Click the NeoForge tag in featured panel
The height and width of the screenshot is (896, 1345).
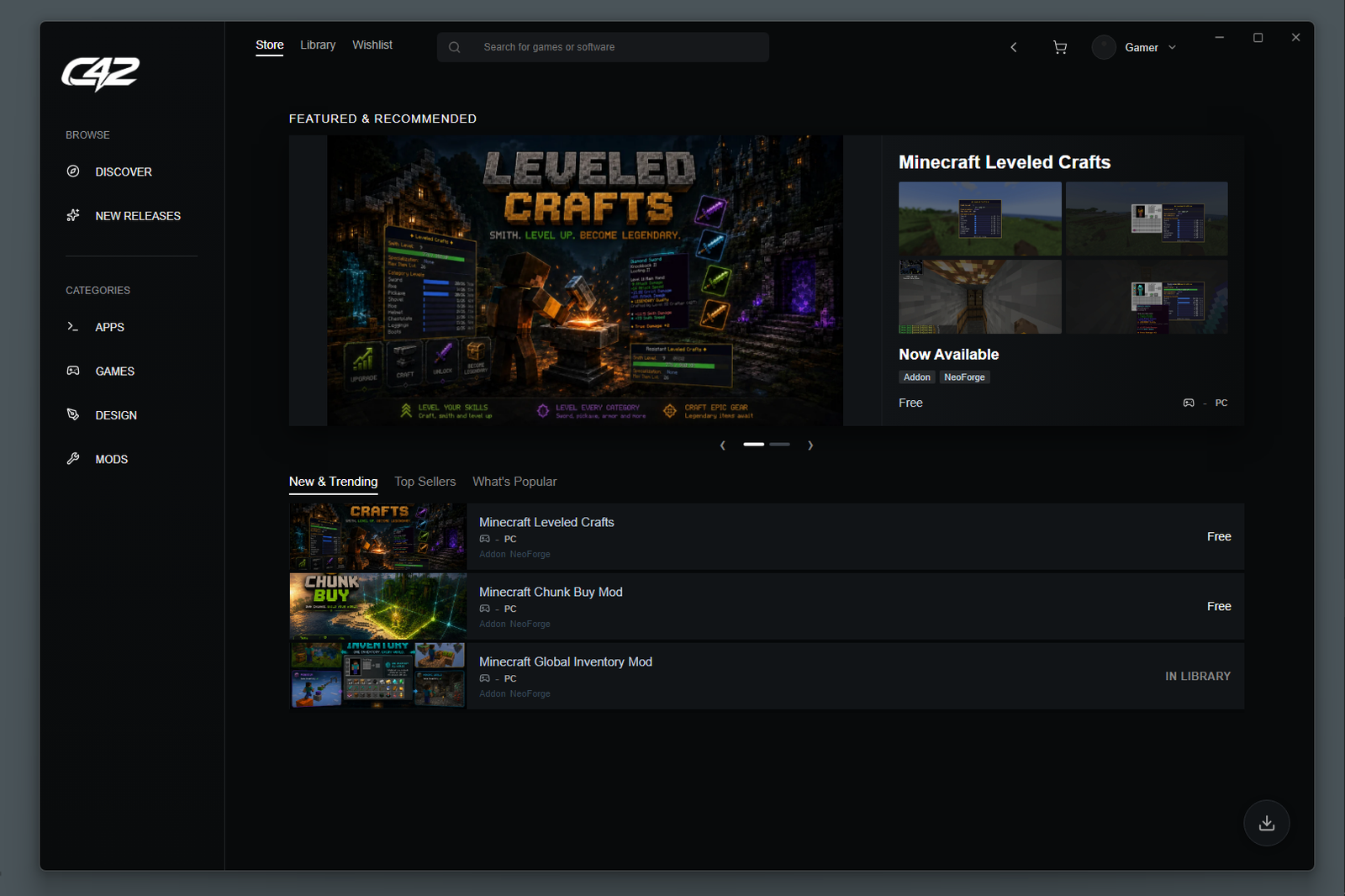click(x=964, y=377)
